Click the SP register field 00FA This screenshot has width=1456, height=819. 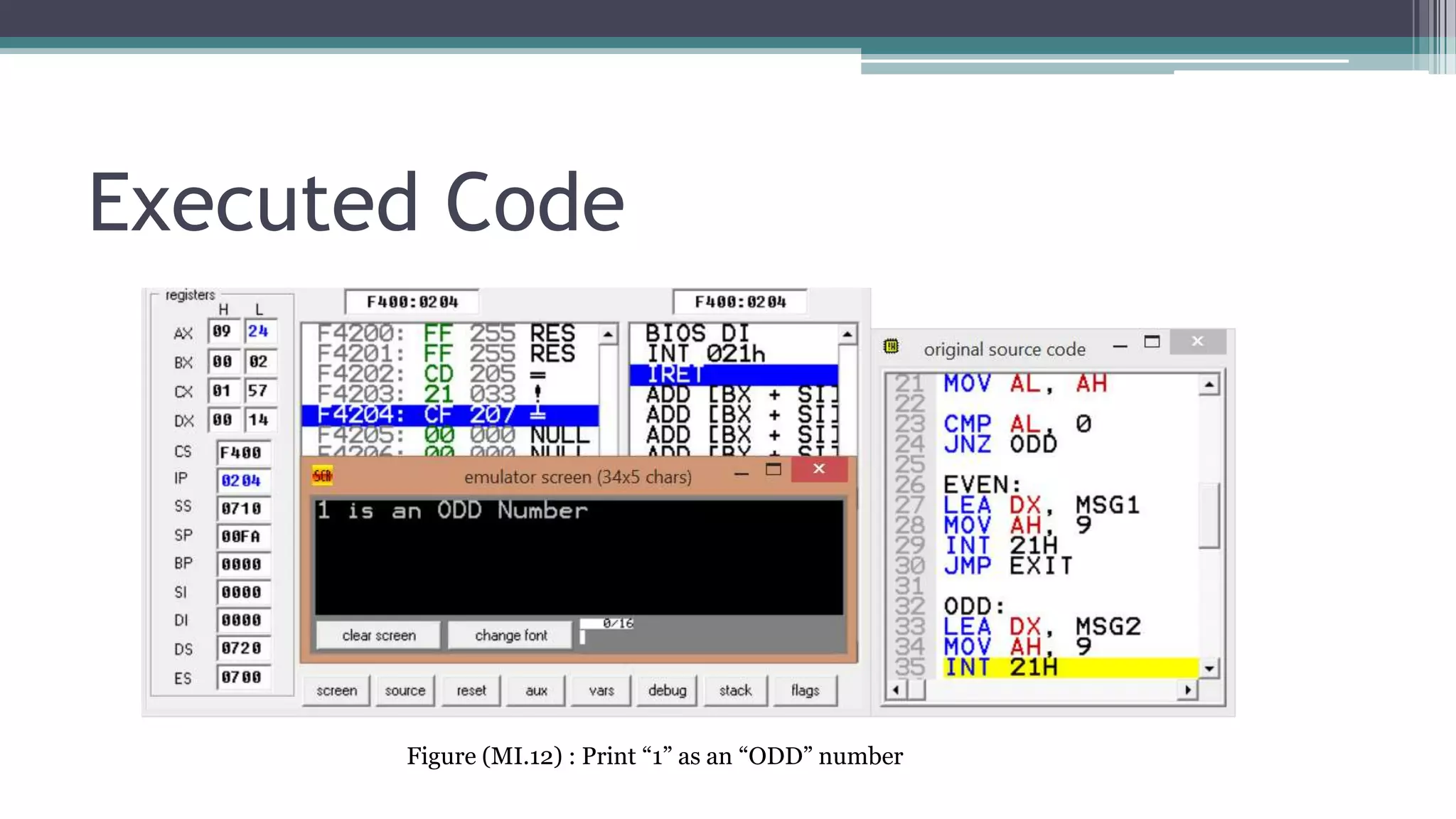point(243,536)
